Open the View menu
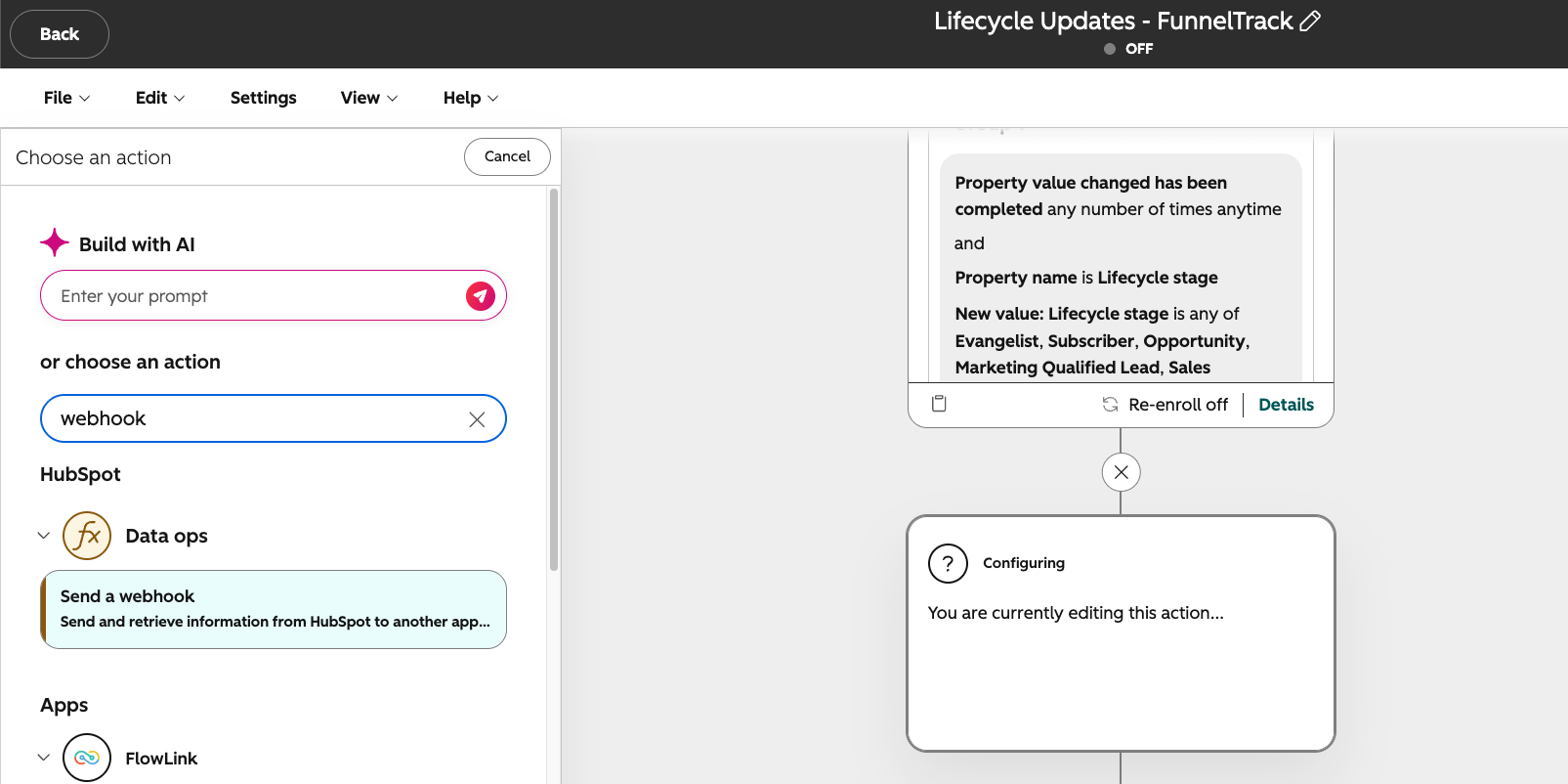The height and width of the screenshot is (784, 1568). (x=369, y=98)
